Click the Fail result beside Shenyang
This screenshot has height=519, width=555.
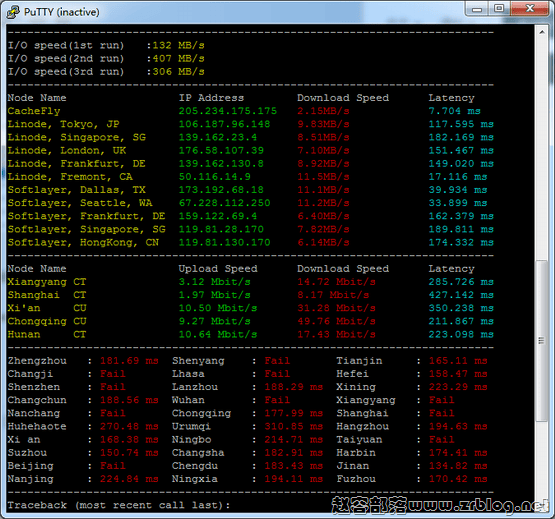point(277,361)
